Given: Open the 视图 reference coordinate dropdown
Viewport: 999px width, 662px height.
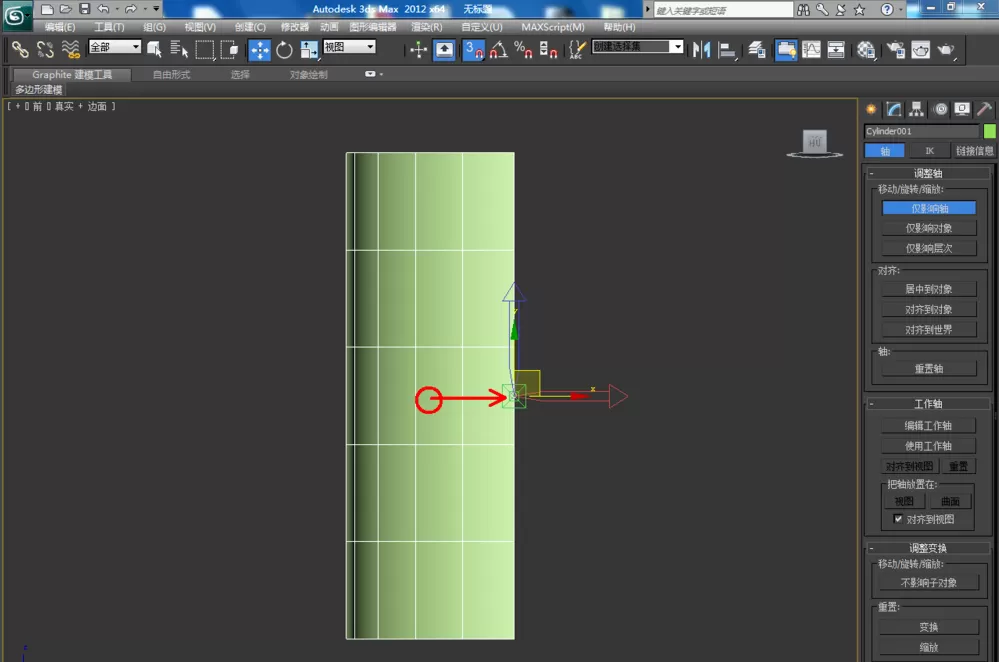Looking at the screenshot, I should tap(349, 47).
